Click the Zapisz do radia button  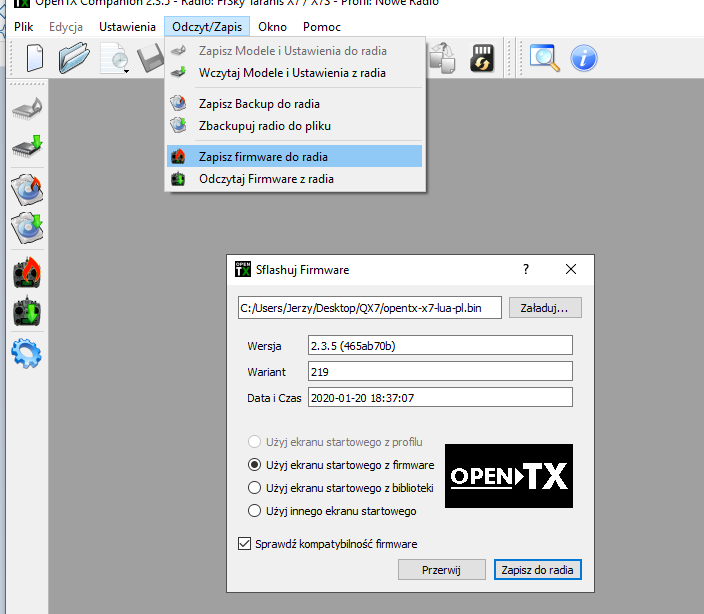pos(537,570)
